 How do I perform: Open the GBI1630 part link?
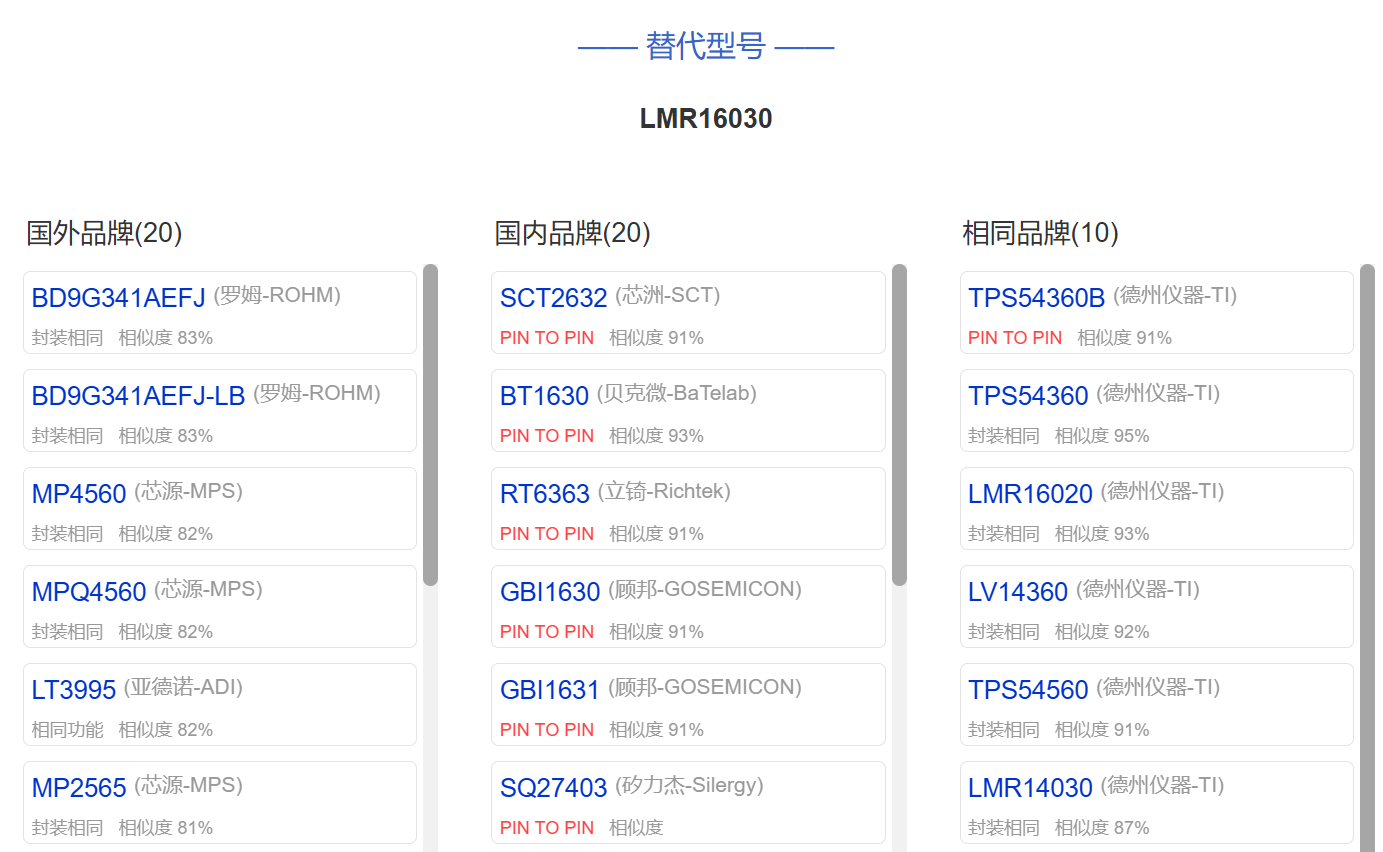click(550, 592)
